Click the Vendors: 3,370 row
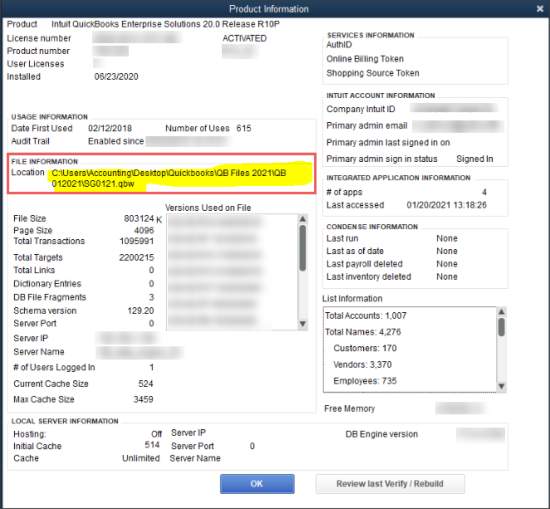The image size is (550, 509). [x=362, y=364]
